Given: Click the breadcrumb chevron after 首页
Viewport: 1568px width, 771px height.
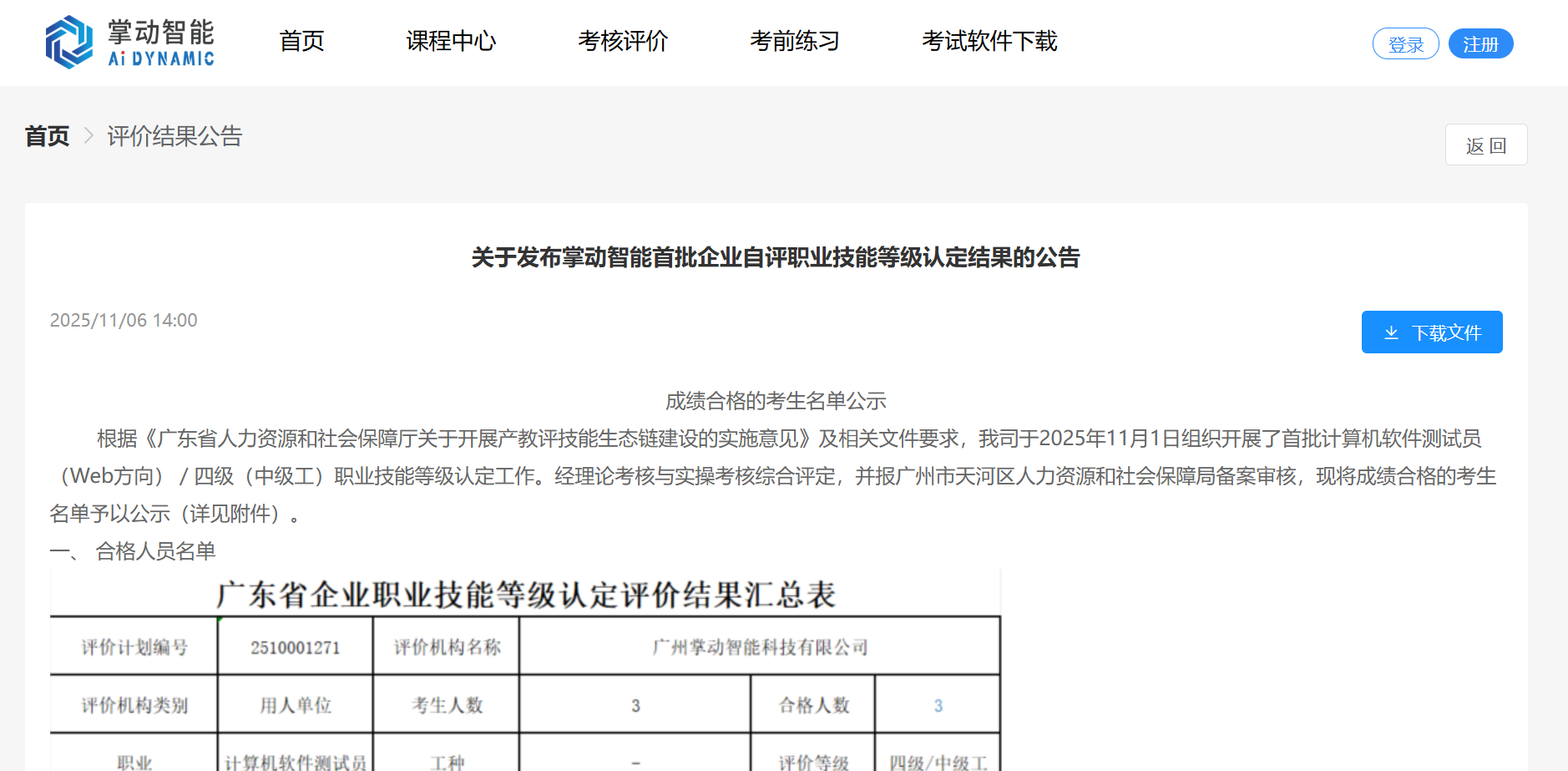Looking at the screenshot, I should (x=88, y=136).
